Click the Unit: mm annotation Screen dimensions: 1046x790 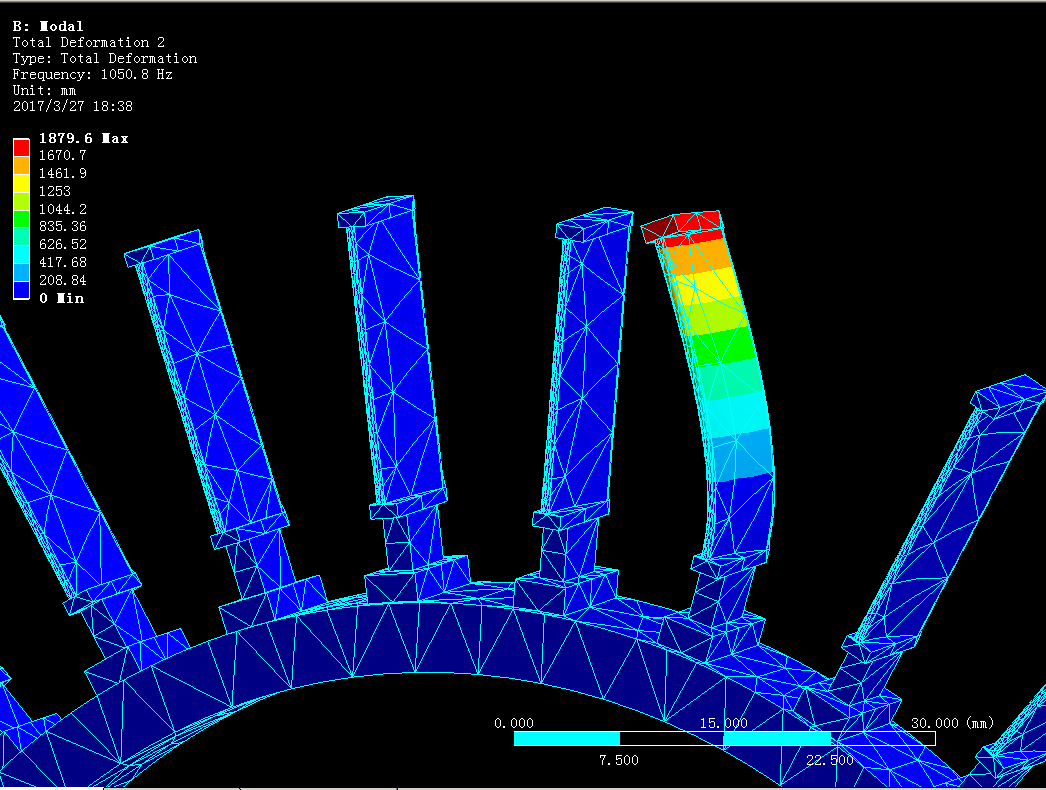pyautogui.click(x=43, y=90)
